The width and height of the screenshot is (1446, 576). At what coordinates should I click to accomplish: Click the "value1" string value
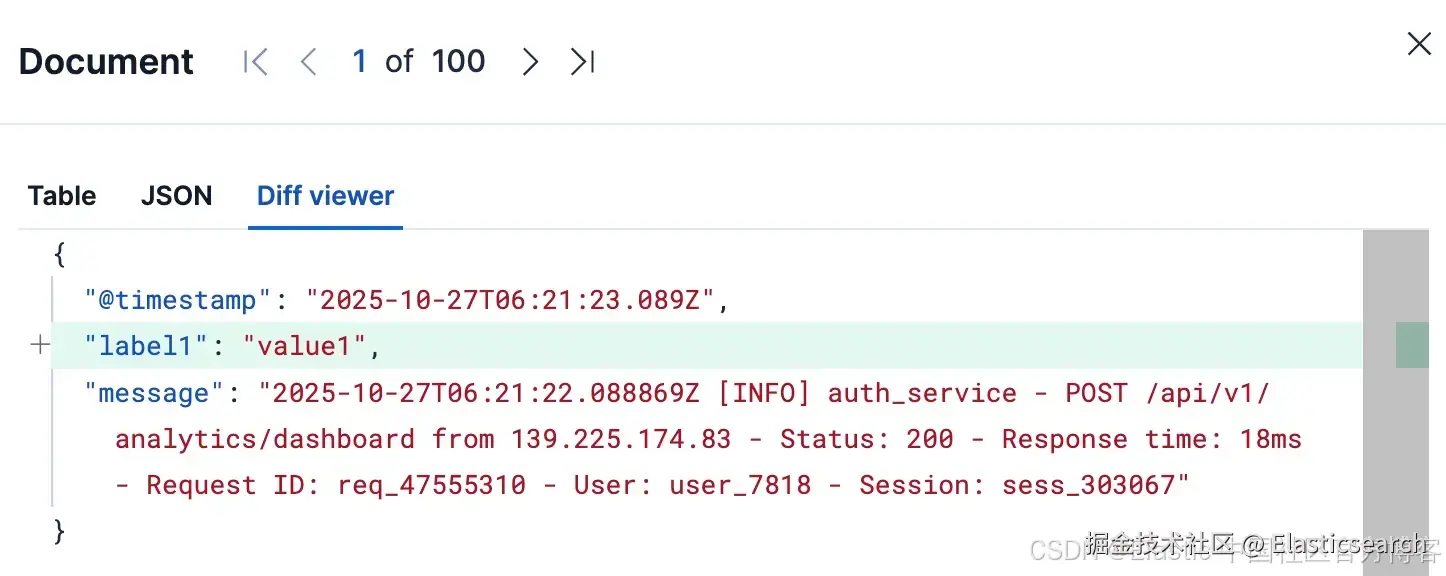[x=306, y=346]
